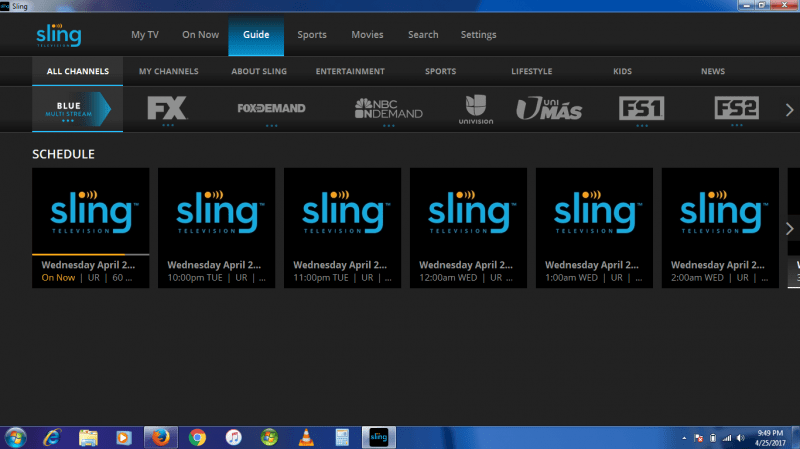Screen dimensions: 800x449
Task: Open the 11:00pm TUE schedule card
Action: click(x=343, y=228)
